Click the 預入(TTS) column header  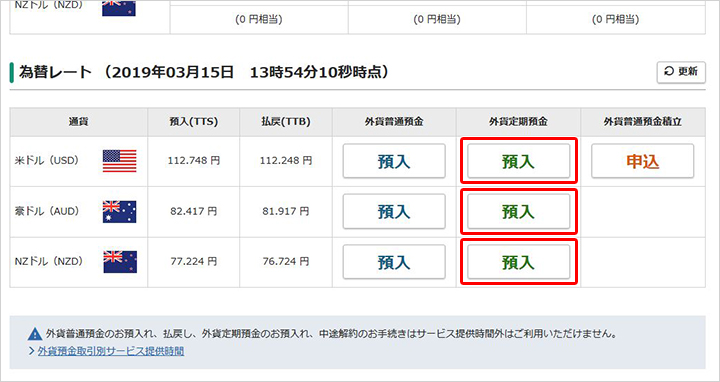pyautogui.click(x=193, y=122)
